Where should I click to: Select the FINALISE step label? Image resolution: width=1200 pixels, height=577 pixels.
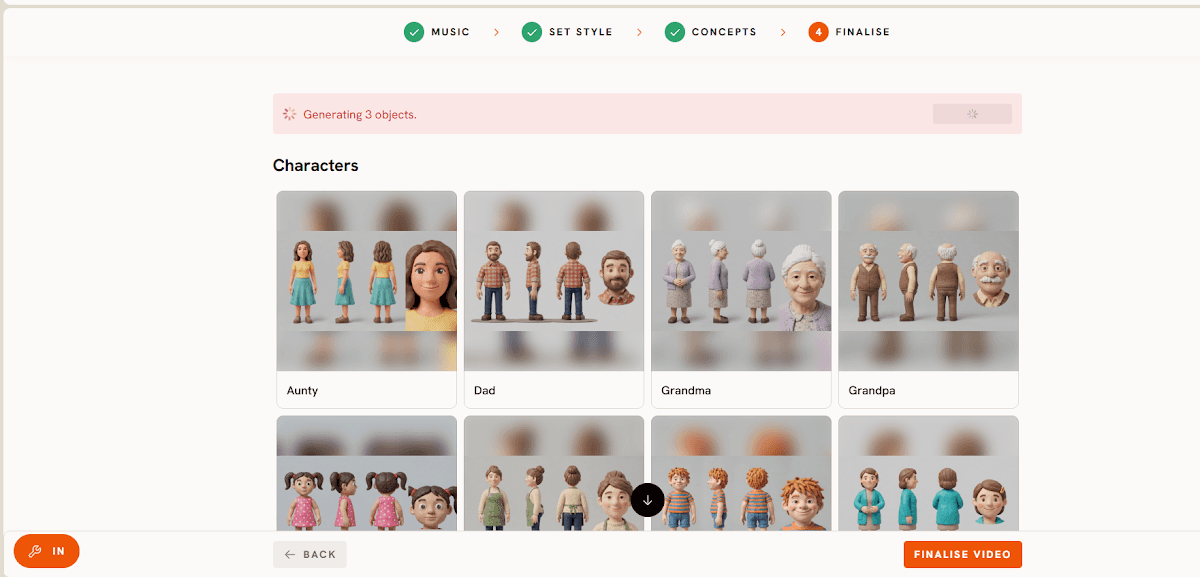[863, 32]
